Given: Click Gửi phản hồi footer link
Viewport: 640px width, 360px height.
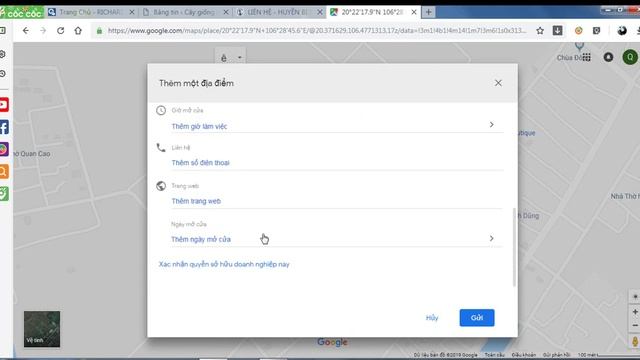Looking at the screenshot, I should (556, 355).
